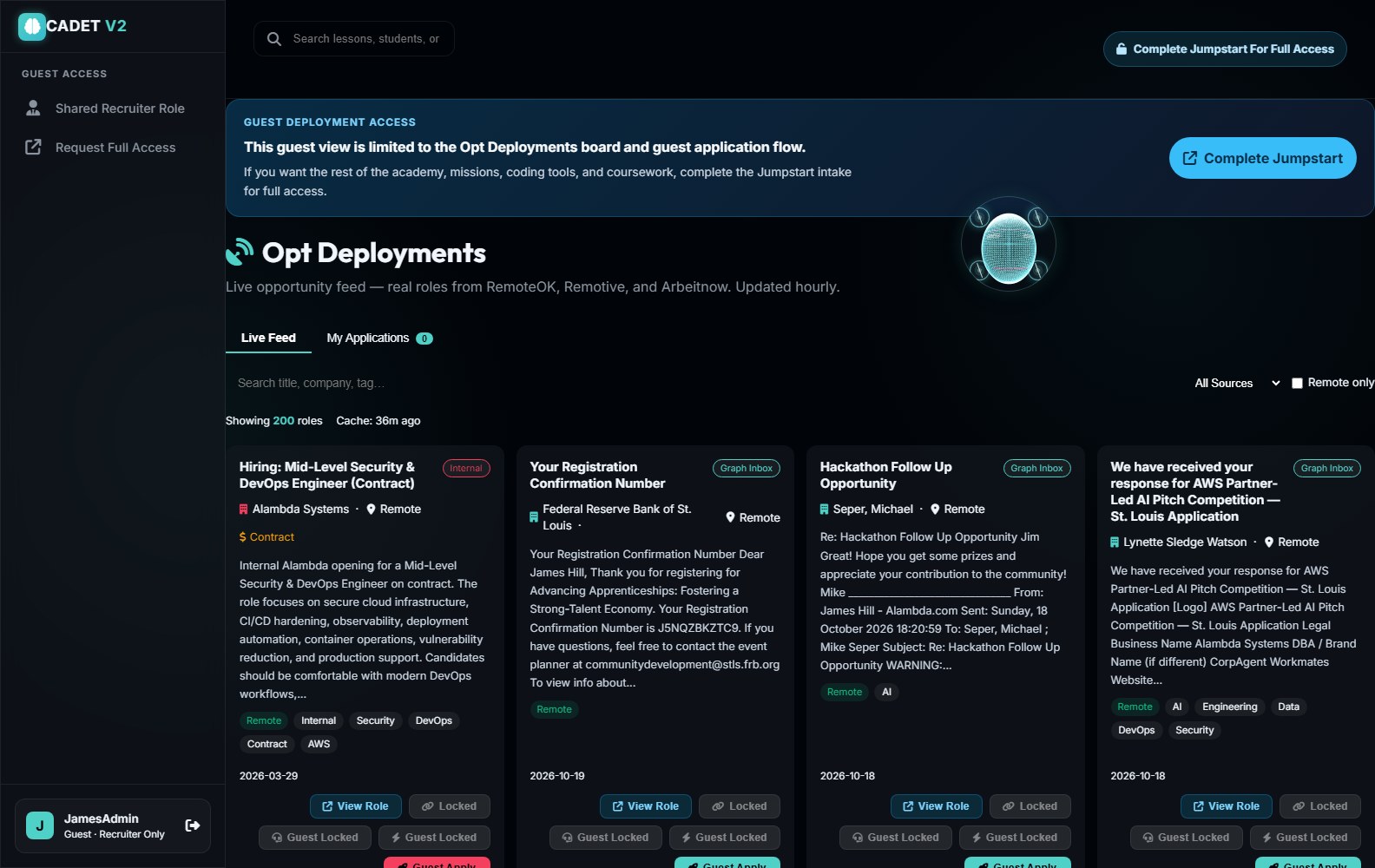The image size is (1375, 868).
Task: Click the JamesAdmin avatar J icon
Action: 40,825
